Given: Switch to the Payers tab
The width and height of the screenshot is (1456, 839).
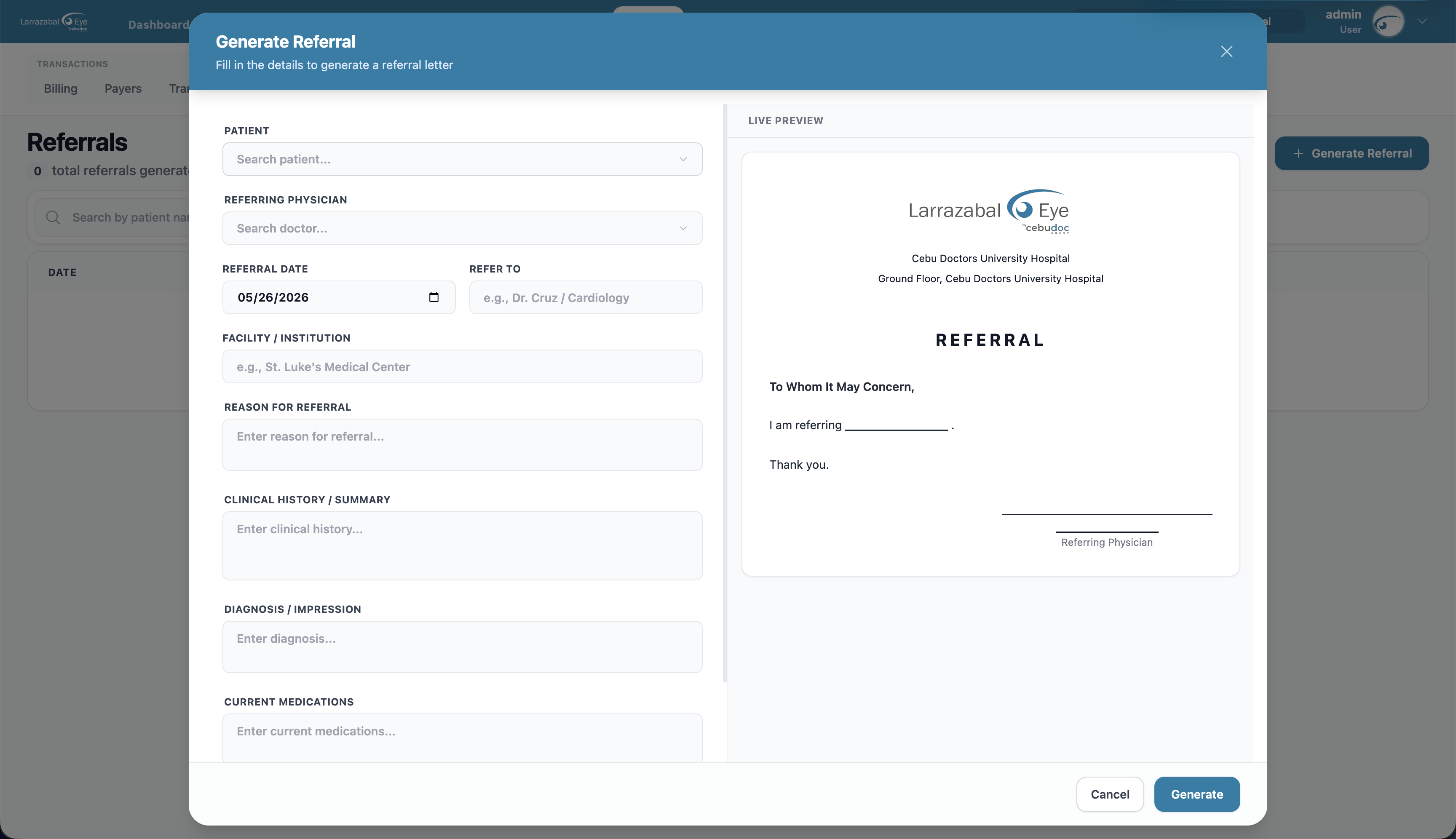Looking at the screenshot, I should point(123,88).
